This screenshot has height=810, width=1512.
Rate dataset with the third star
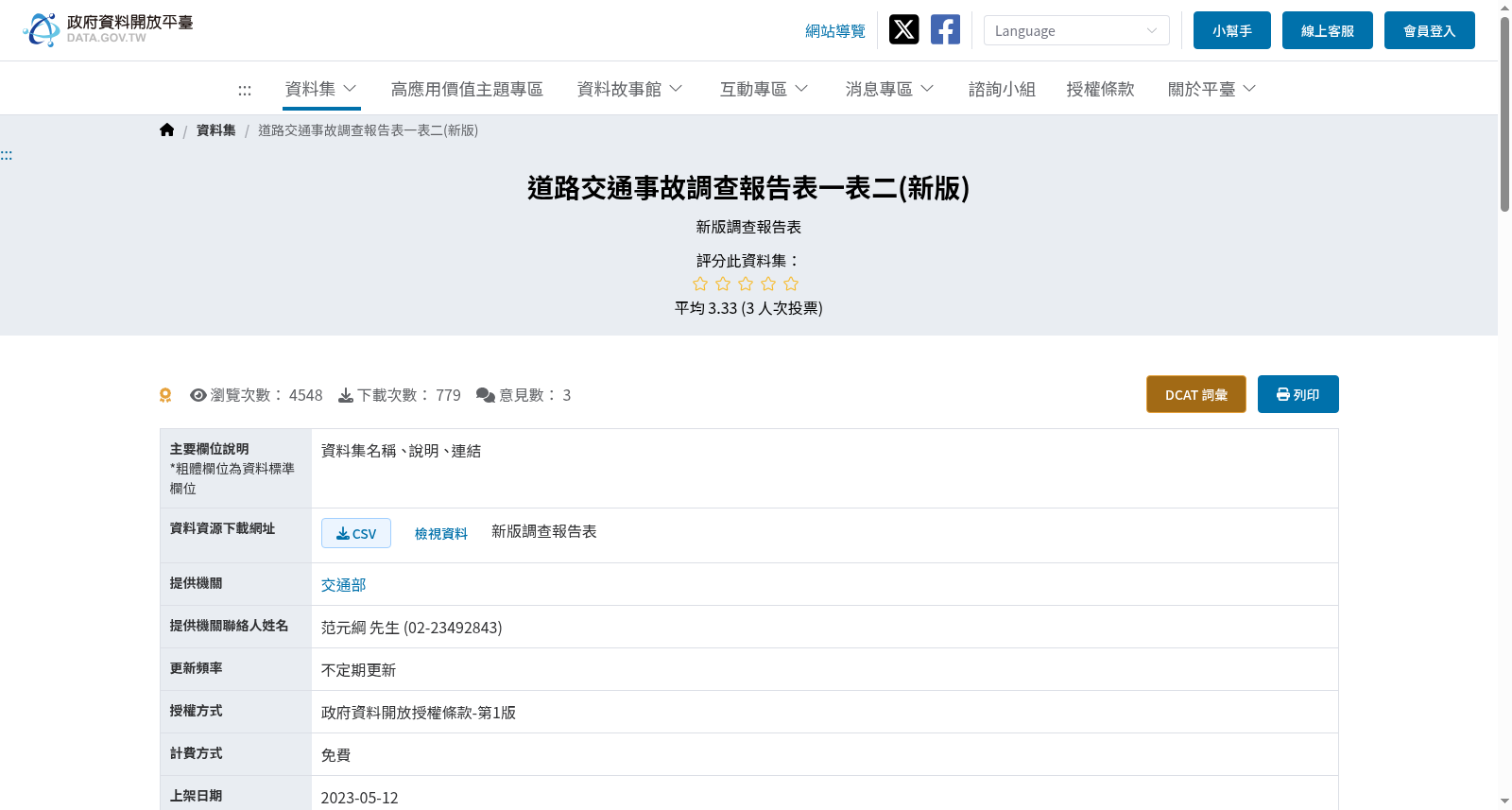746,284
